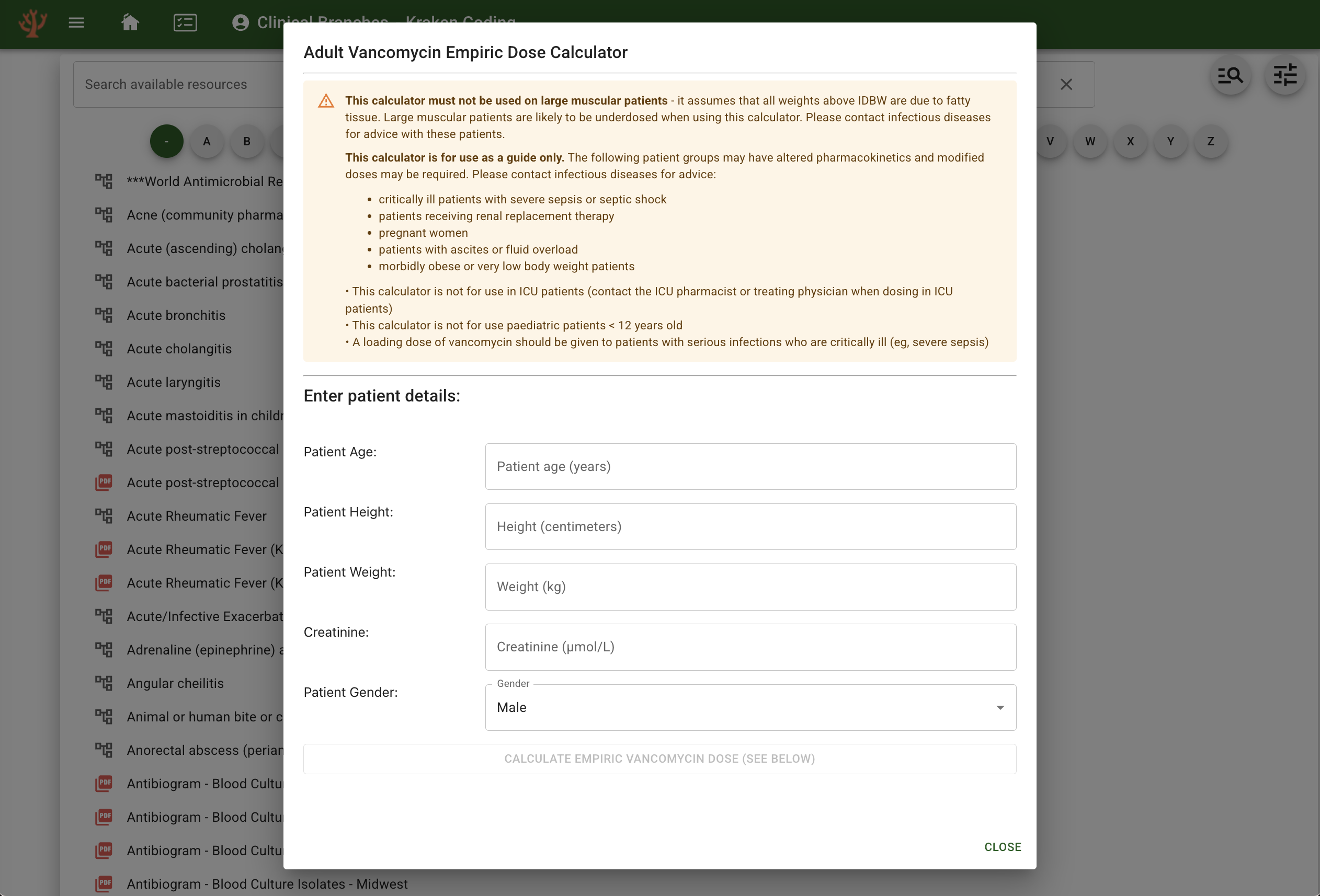The width and height of the screenshot is (1320, 896).
Task: Click the Home icon in the toolbar
Action: click(x=130, y=22)
